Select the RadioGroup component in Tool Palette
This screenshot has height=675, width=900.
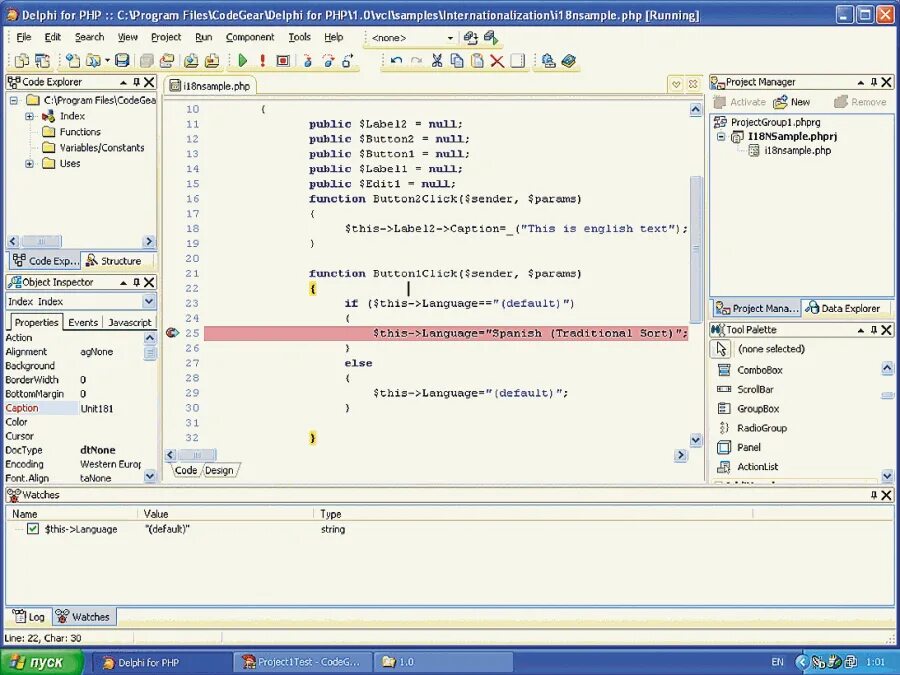click(x=762, y=428)
